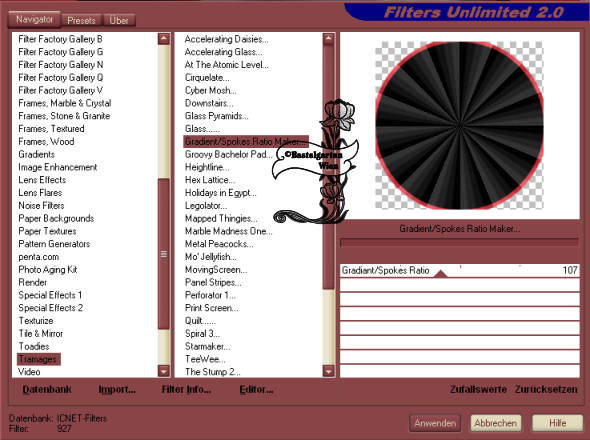This screenshot has width=590, height=440.
Task: Click the category list scrollbar thumb
Action: tap(164, 254)
